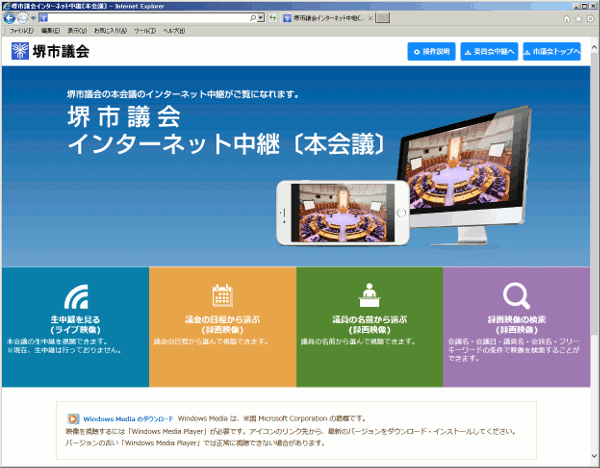Image resolution: width=600 pixels, height=468 pixels.
Task: Open the recent pages dropdown arrow
Action: tap(34, 18)
